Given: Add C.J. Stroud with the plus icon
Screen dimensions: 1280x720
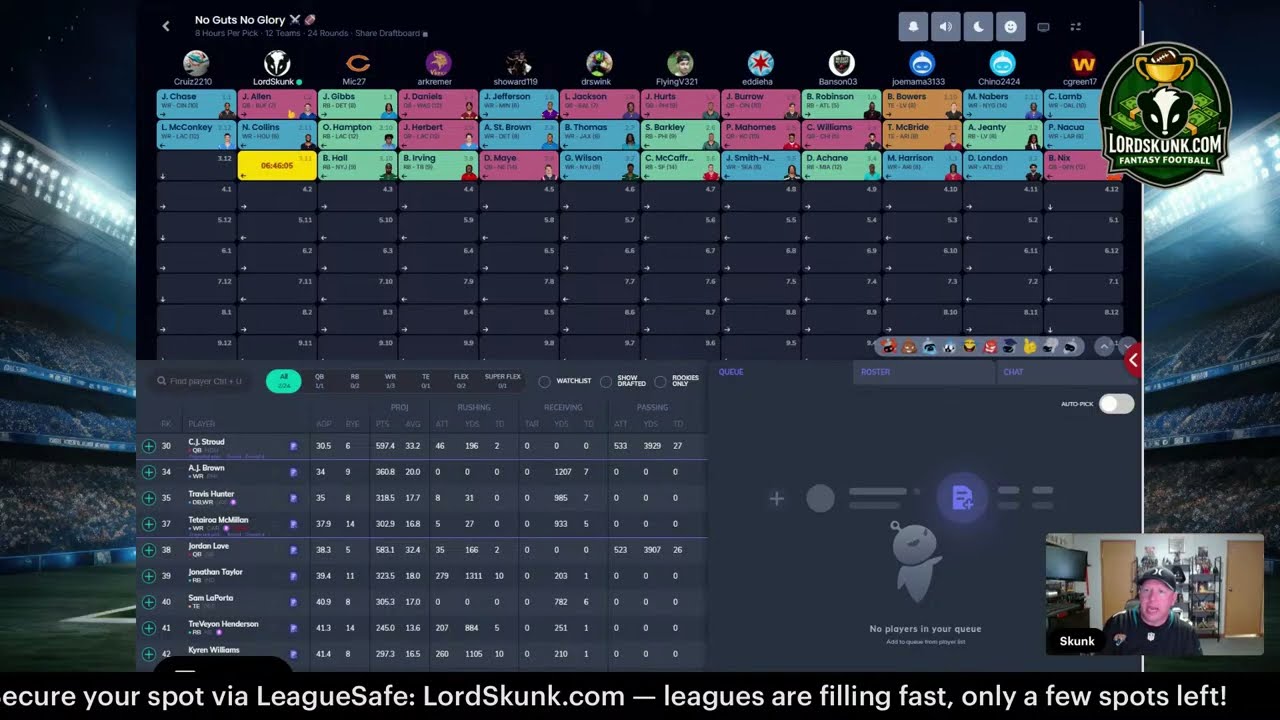Looking at the screenshot, I should (149, 446).
